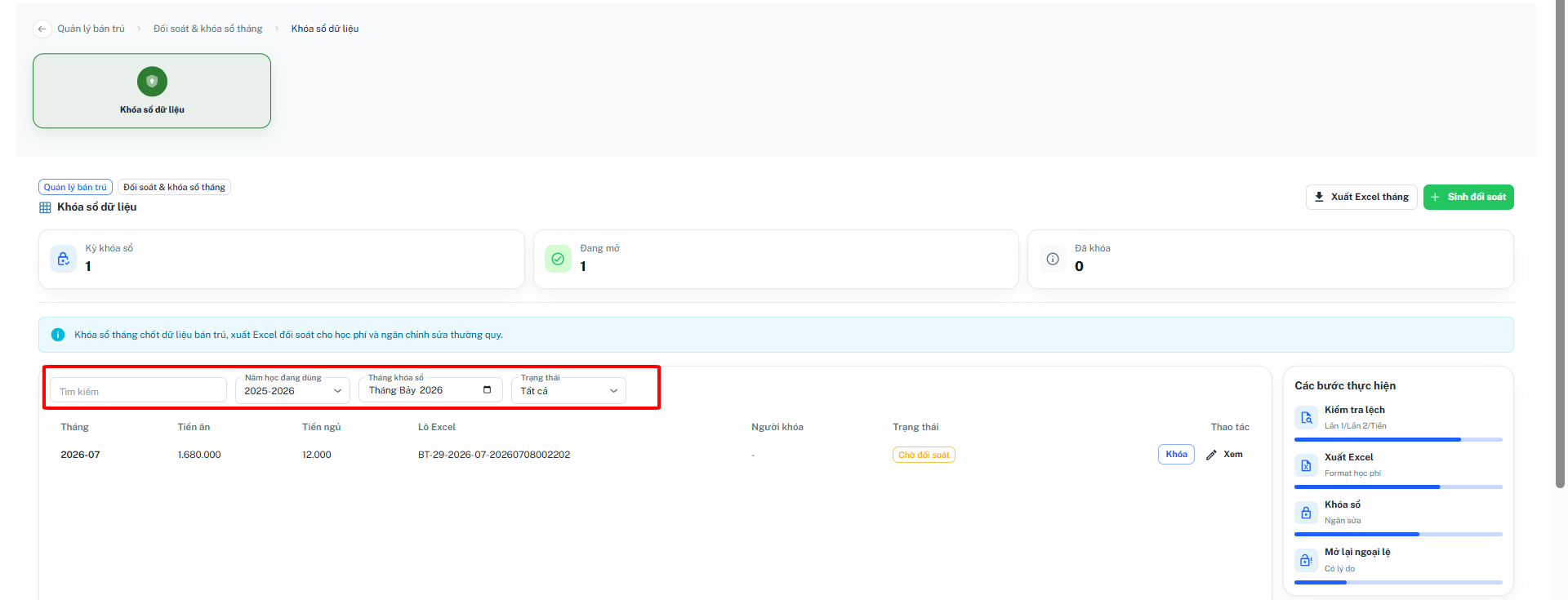
Task: Click the Mở lại ngoại lệ step icon
Action: pos(1306,560)
